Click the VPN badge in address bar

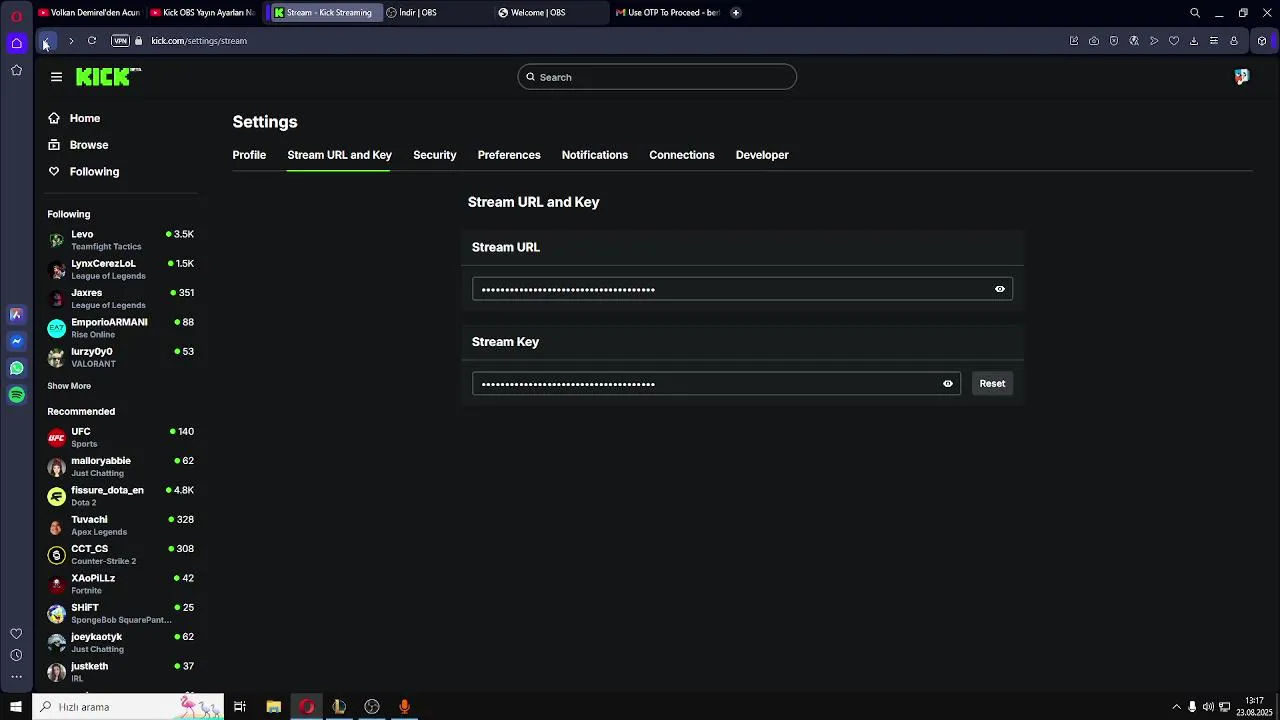tap(120, 41)
